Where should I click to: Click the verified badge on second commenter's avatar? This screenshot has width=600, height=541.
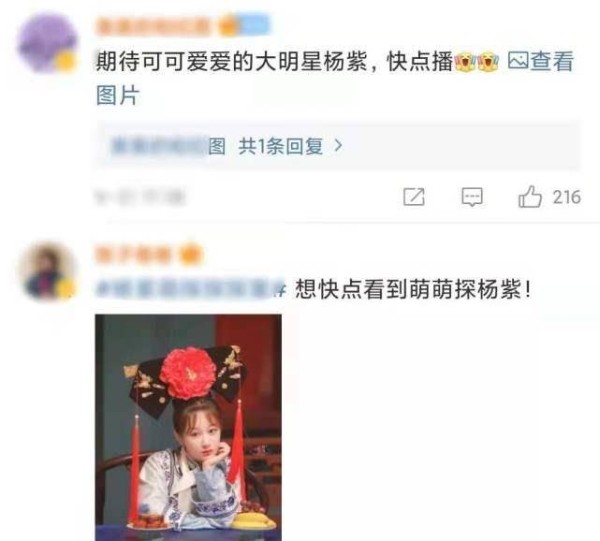coord(66,289)
